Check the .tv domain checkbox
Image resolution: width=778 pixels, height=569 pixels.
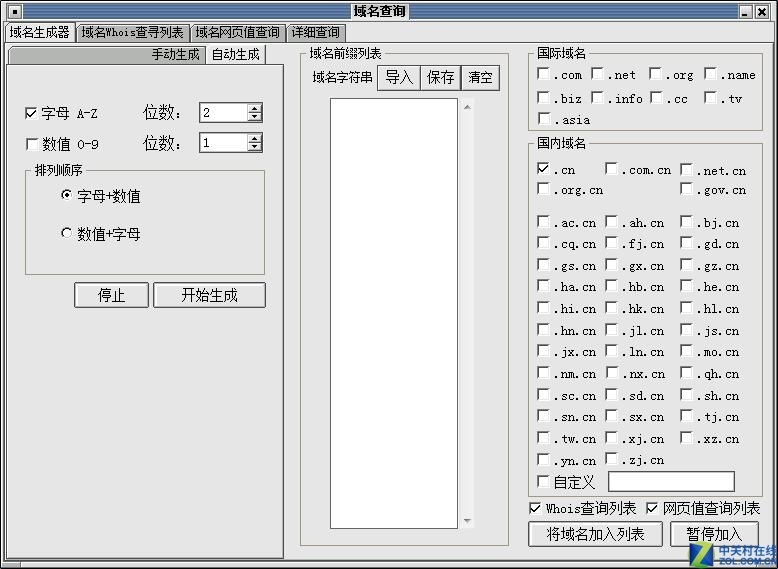pos(711,97)
